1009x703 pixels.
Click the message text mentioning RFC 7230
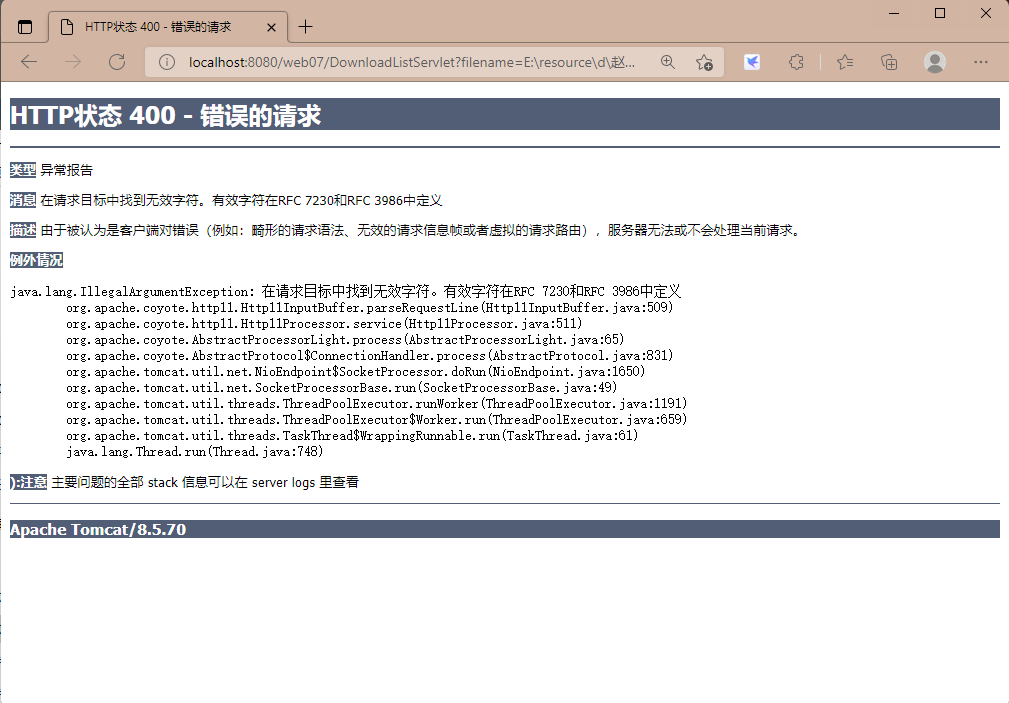[x=241, y=200]
